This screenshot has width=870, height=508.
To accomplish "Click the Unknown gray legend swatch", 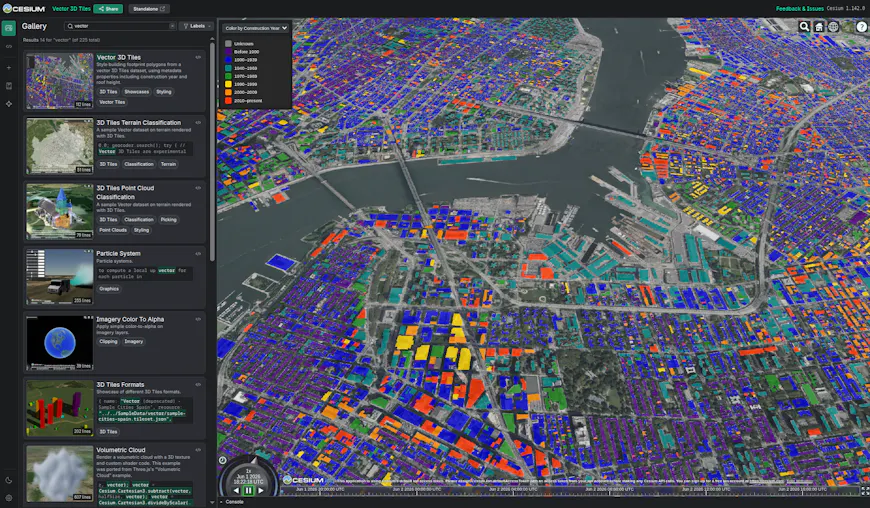I will (228, 43).
